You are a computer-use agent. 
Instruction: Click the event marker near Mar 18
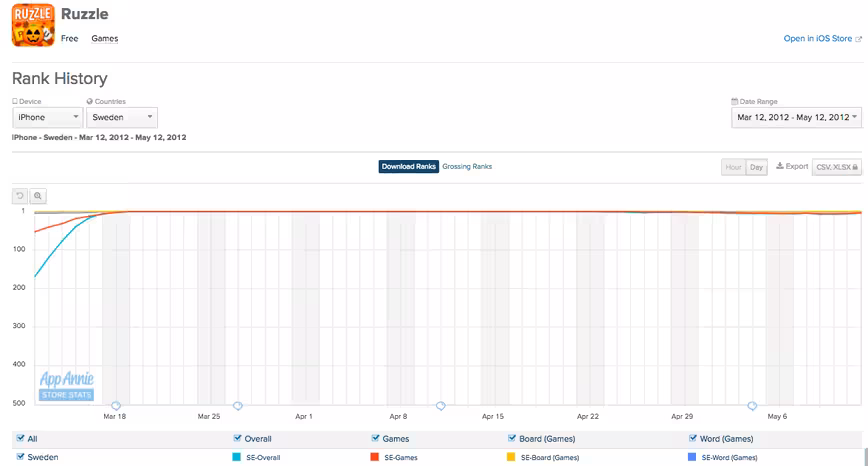coord(116,406)
